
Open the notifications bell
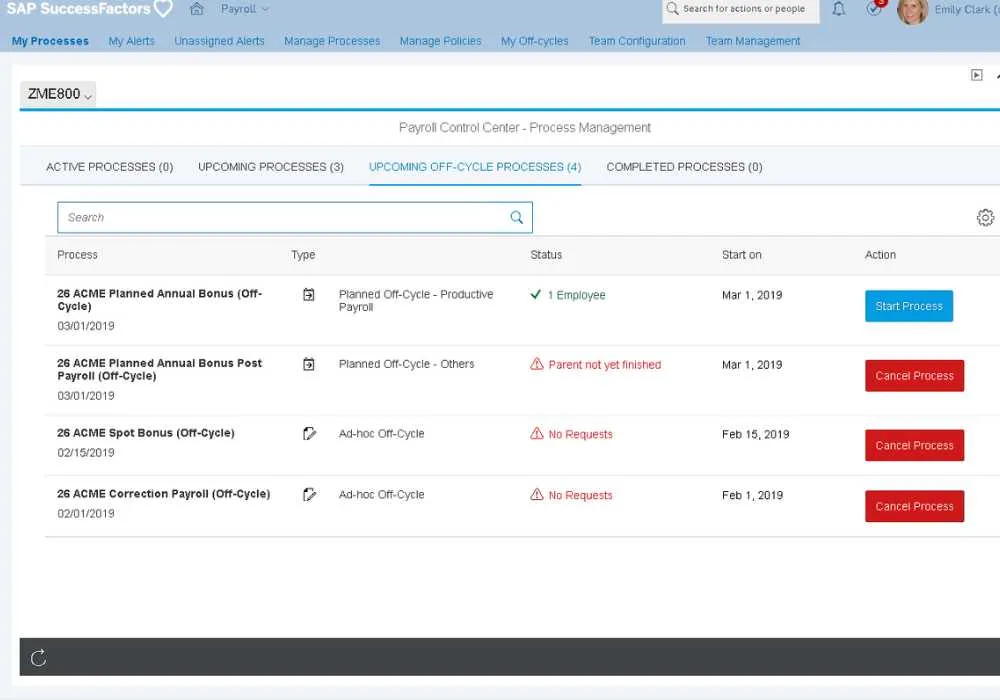(839, 9)
